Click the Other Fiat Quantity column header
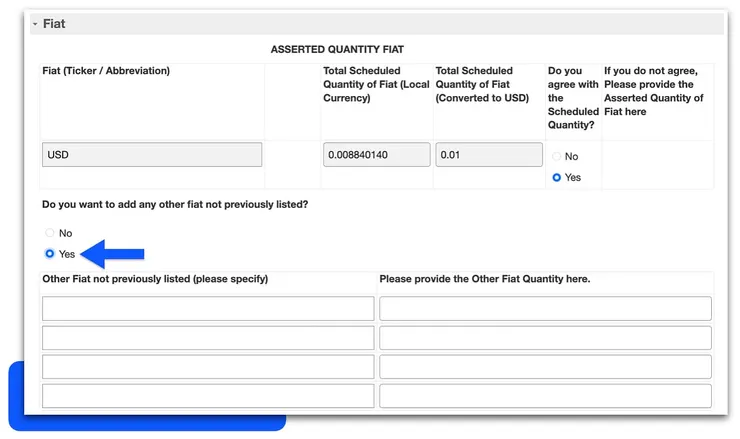This screenshot has width=740, height=439. click(485, 279)
